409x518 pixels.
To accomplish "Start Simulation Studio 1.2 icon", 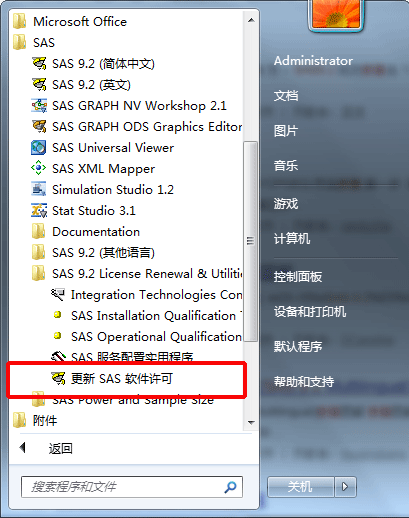I will [x=39, y=189].
